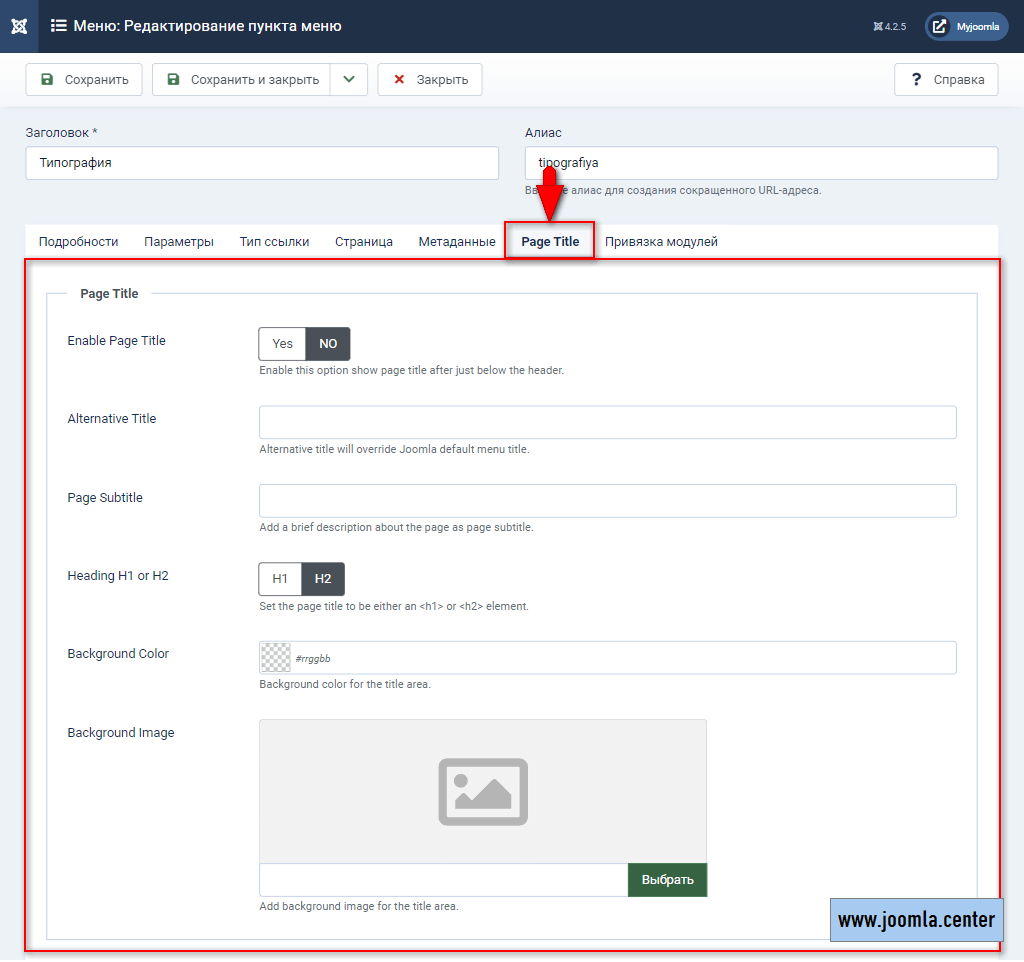Click the Сохранить save button
Image resolution: width=1024 pixels, height=962 pixels.
coord(84,80)
